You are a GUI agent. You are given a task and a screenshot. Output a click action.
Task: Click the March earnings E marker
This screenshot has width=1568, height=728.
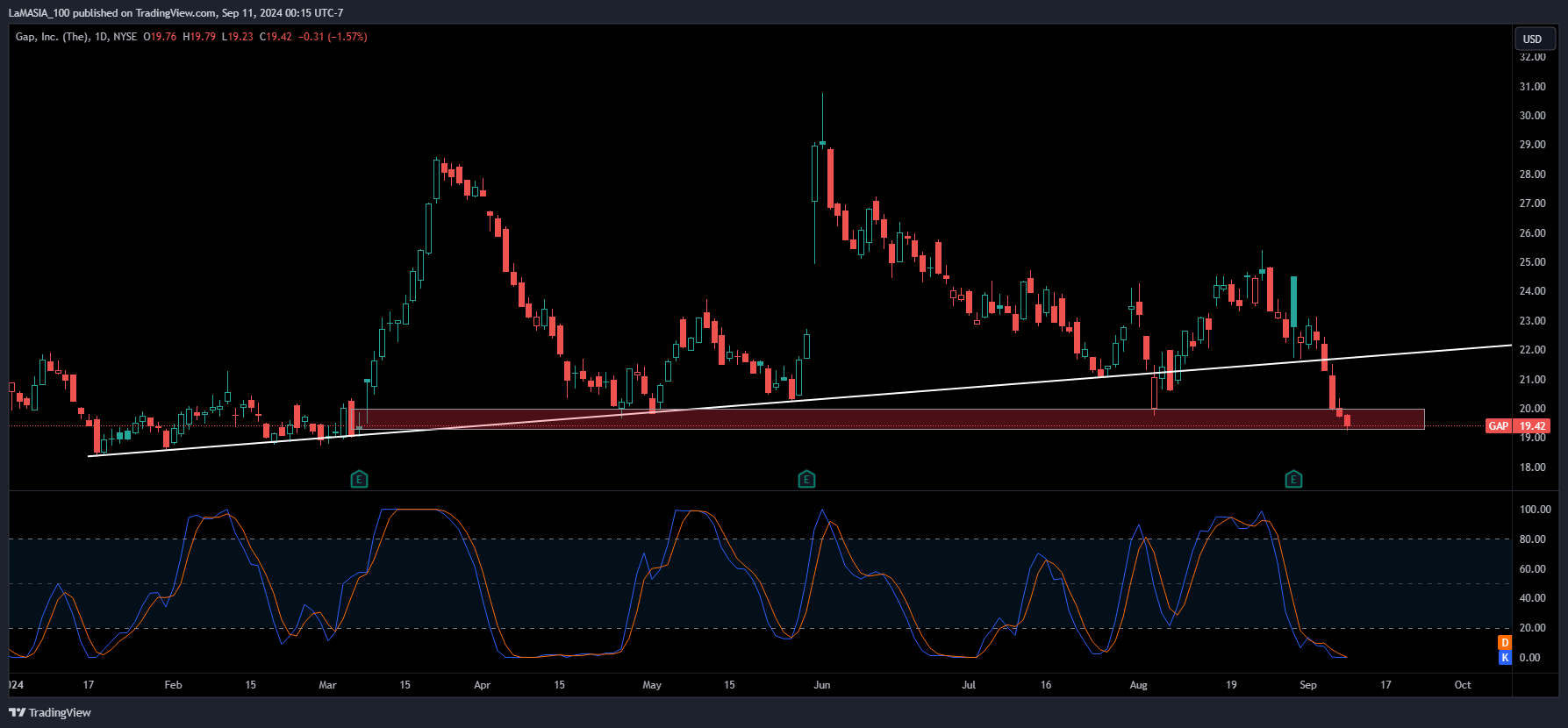click(359, 479)
